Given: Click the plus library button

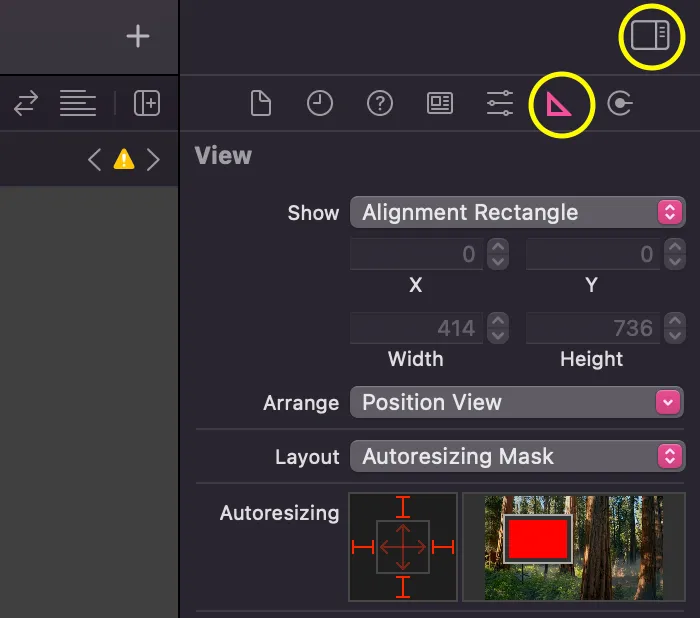Looking at the screenshot, I should (x=138, y=36).
